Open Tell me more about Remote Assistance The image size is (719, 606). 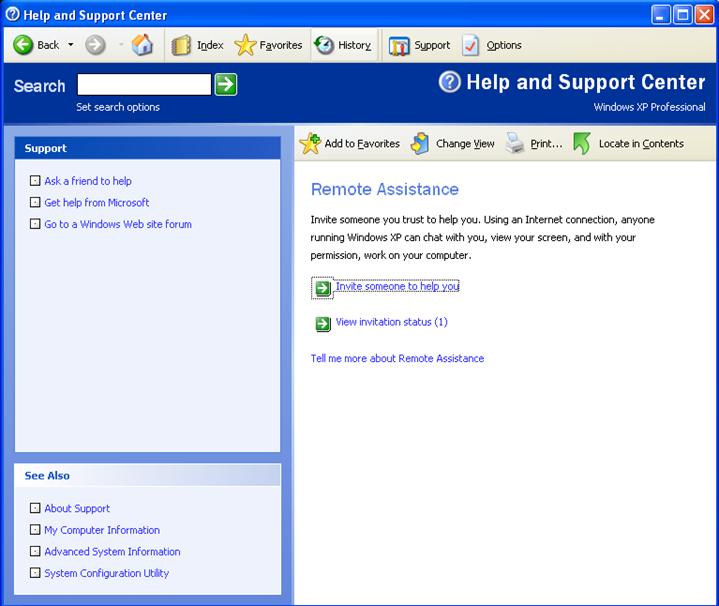point(397,358)
